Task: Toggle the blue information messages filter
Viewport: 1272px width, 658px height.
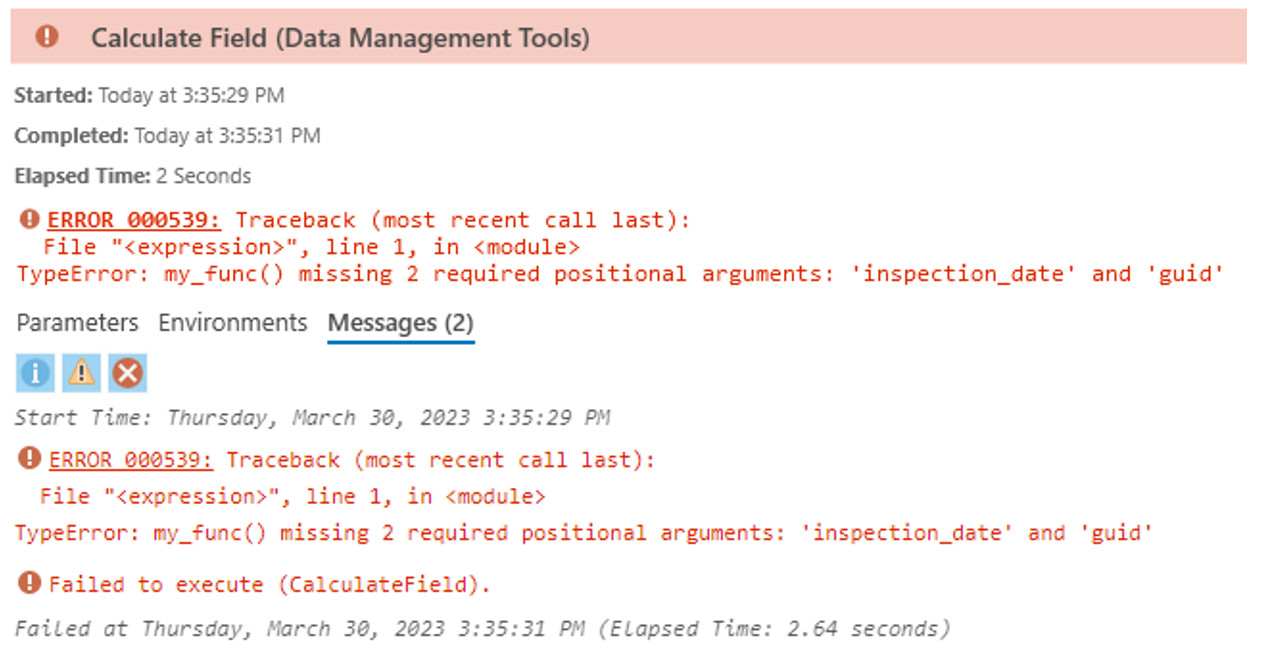Action: tap(35, 373)
